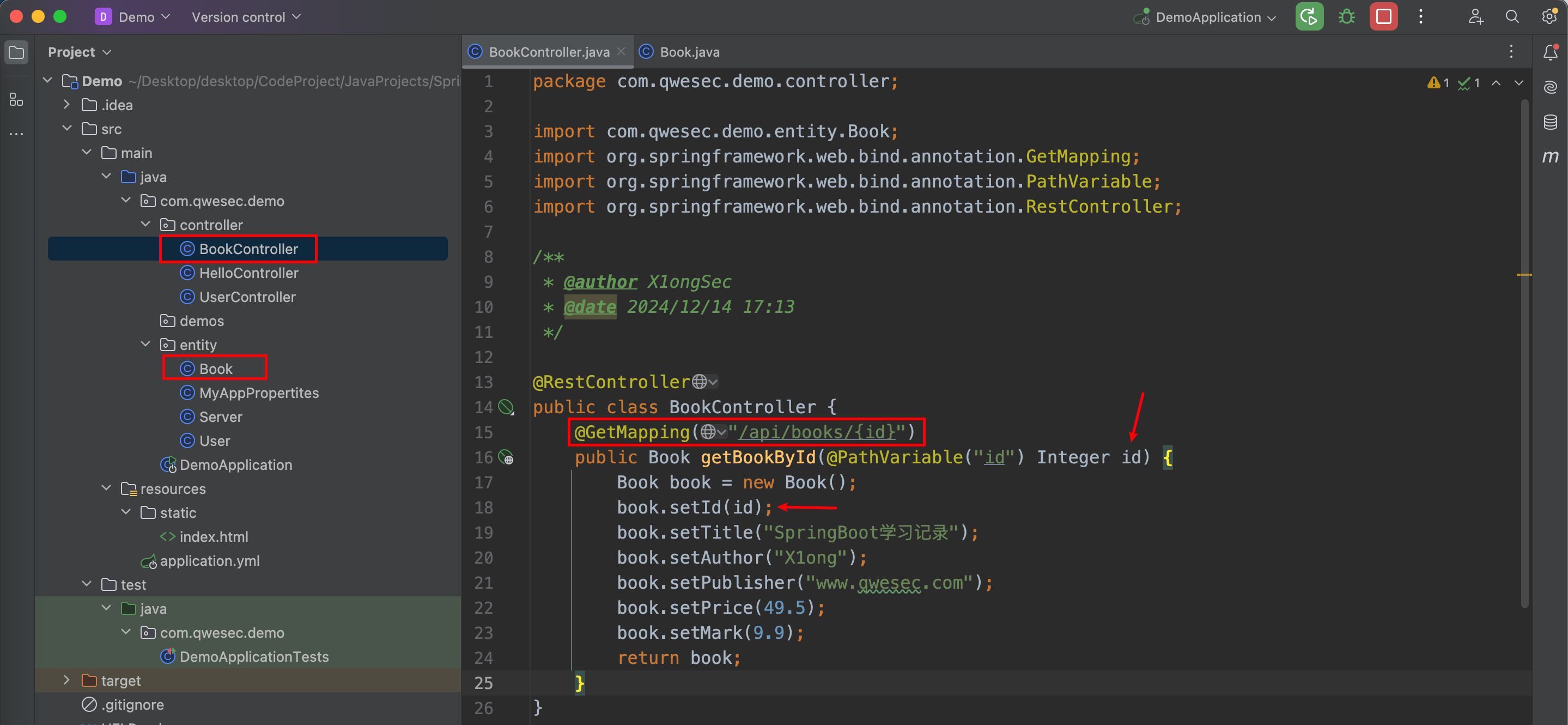The width and height of the screenshot is (1568, 725).
Task: Click the @author Javadoc tag
Action: [x=600, y=281]
